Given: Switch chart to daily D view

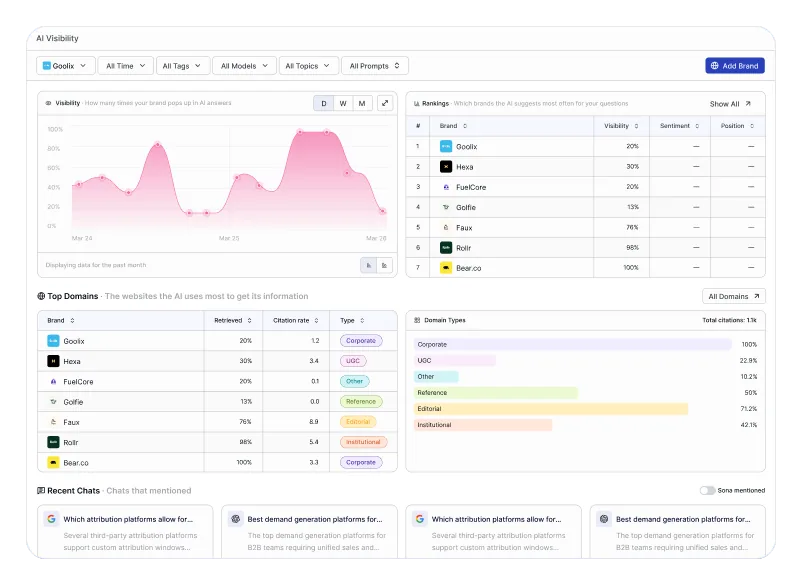Looking at the screenshot, I should tap(323, 103).
